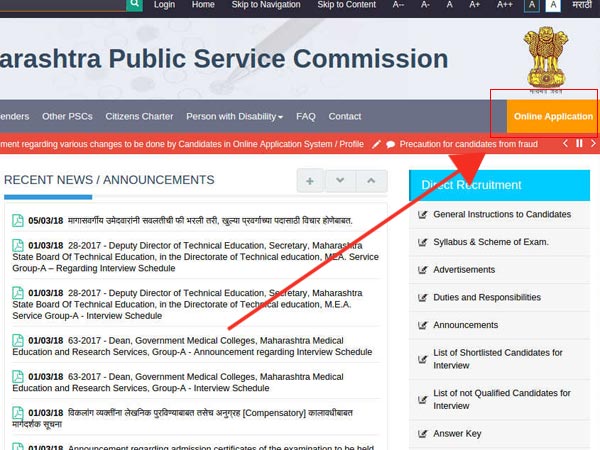This screenshot has height=450, width=600.
Task: Open ticker notice about Online Application System changes
Action: 182,144
